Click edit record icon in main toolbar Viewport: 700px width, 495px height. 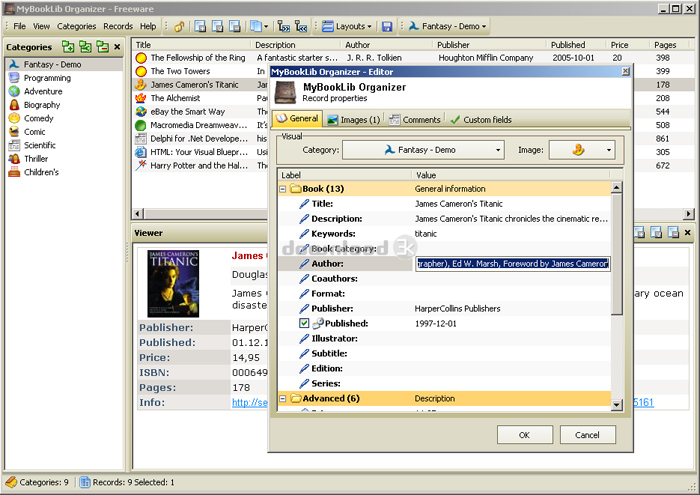pyautogui.click(x=217, y=26)
